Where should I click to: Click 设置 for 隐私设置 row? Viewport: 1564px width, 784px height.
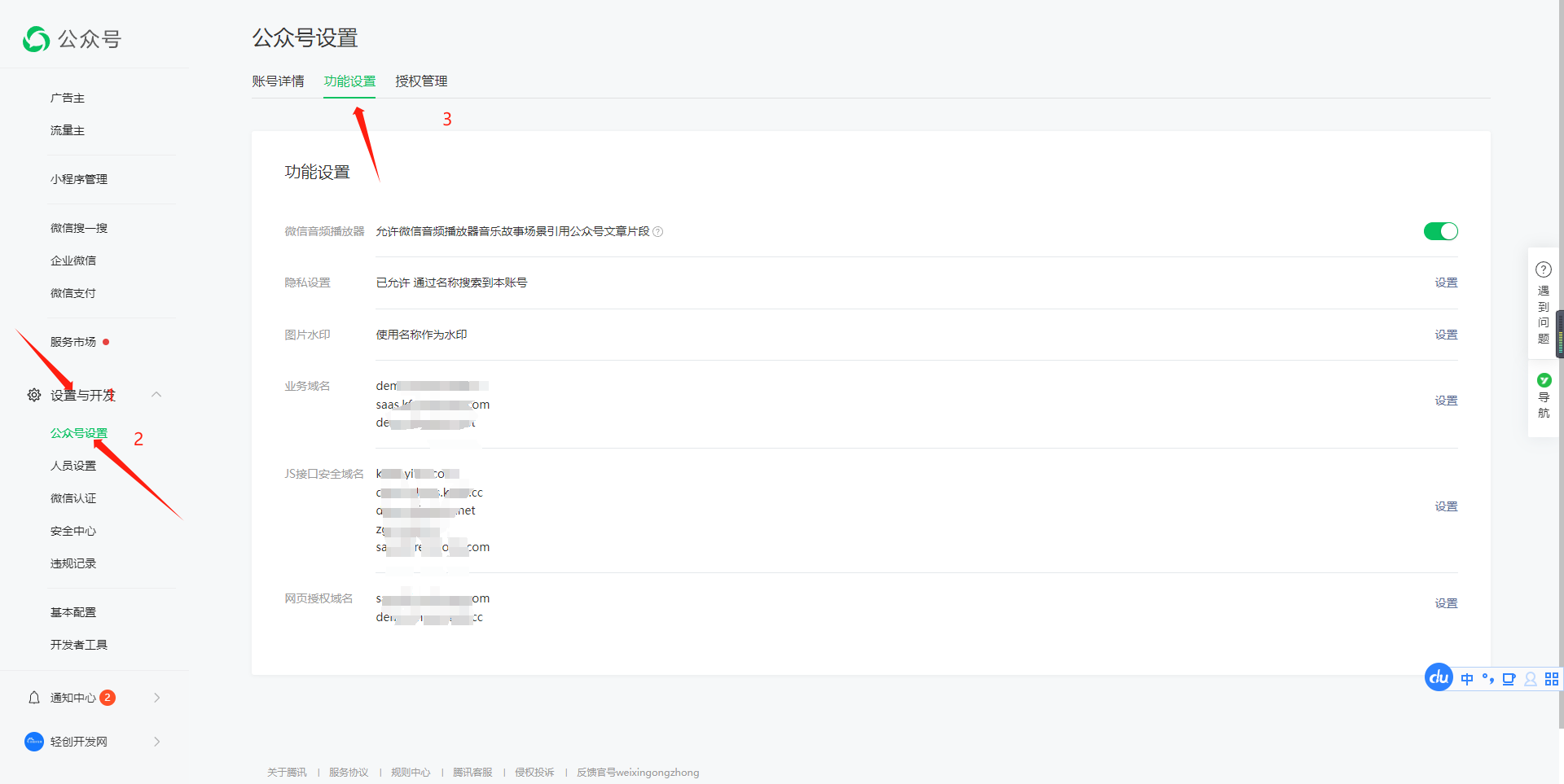click(1446, 283)
